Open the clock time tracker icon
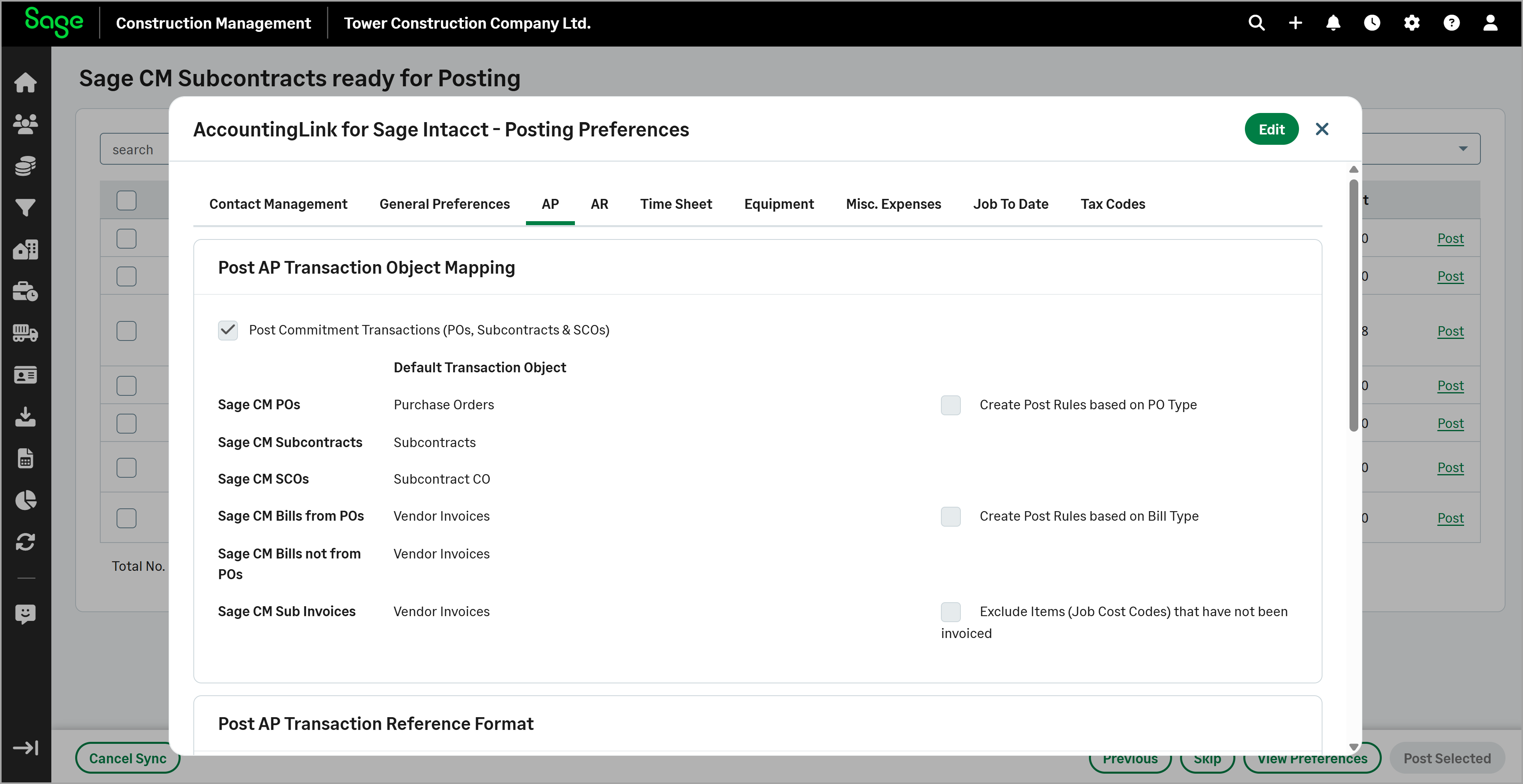 (x=1372, y=23)
